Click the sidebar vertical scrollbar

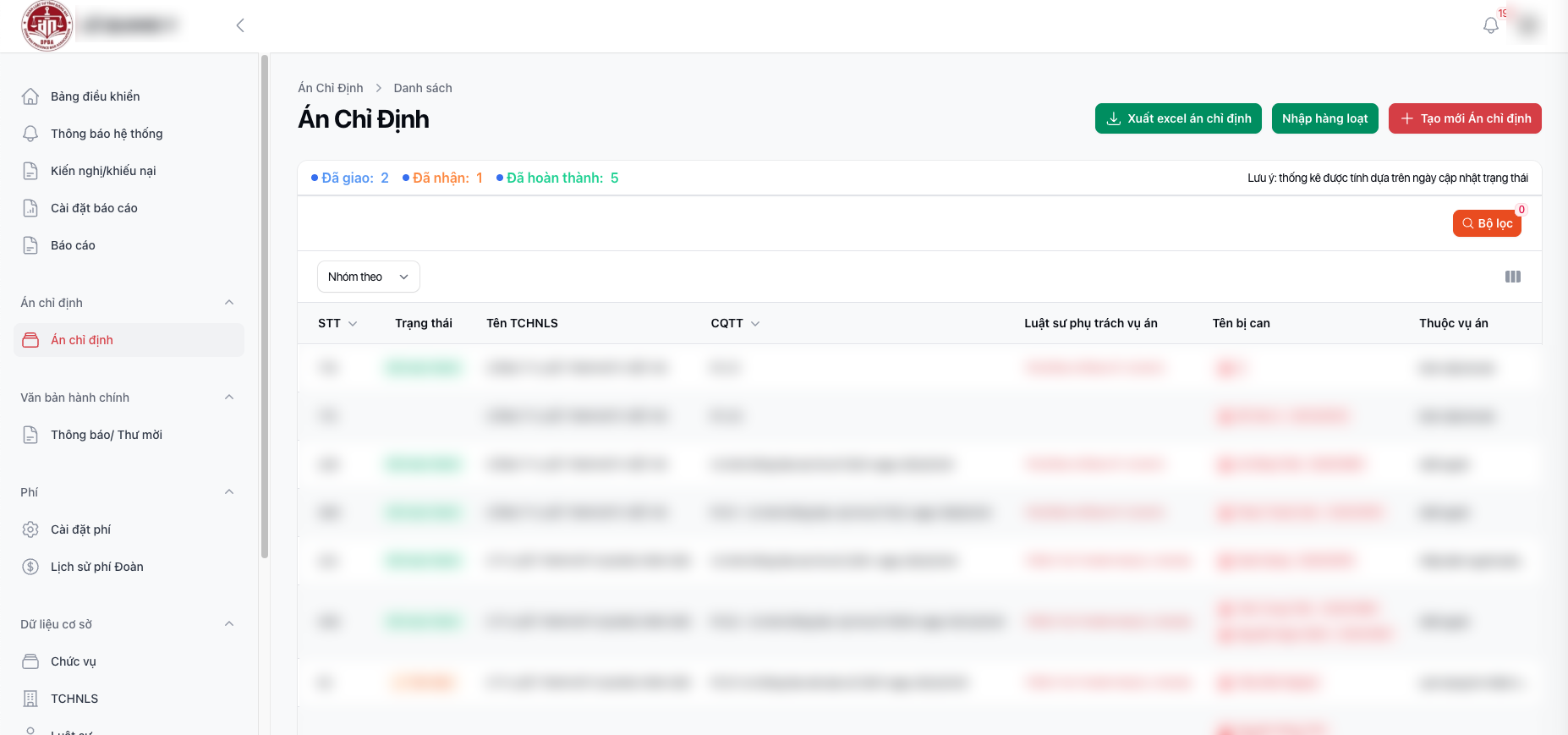(x=265, y=304)
